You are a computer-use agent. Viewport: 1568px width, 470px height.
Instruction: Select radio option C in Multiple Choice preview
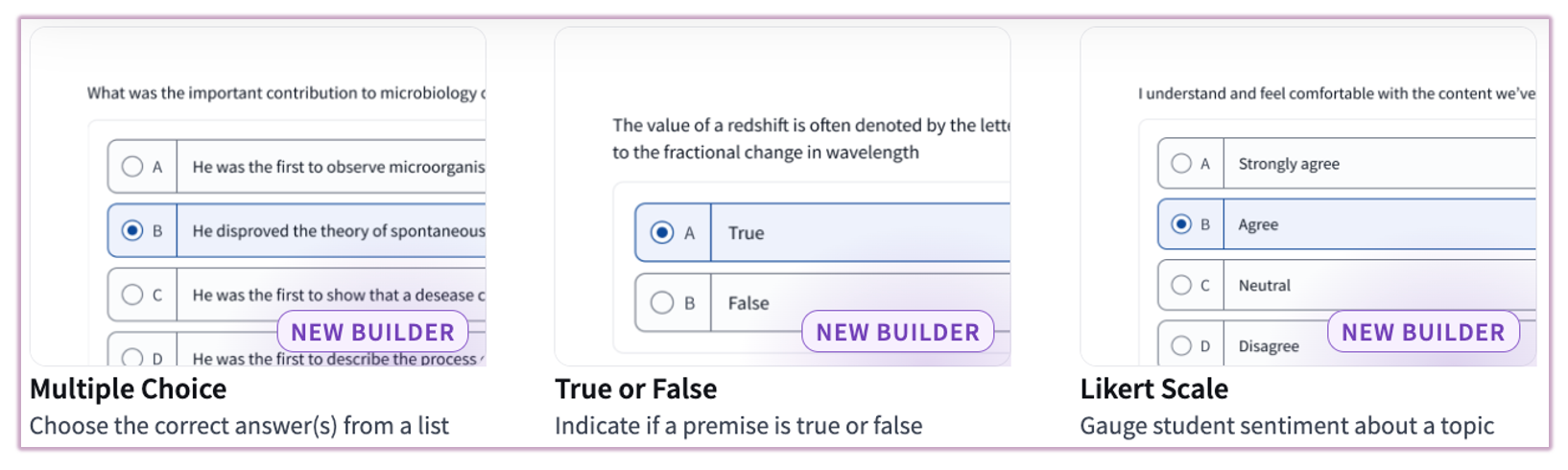[132, 295]
